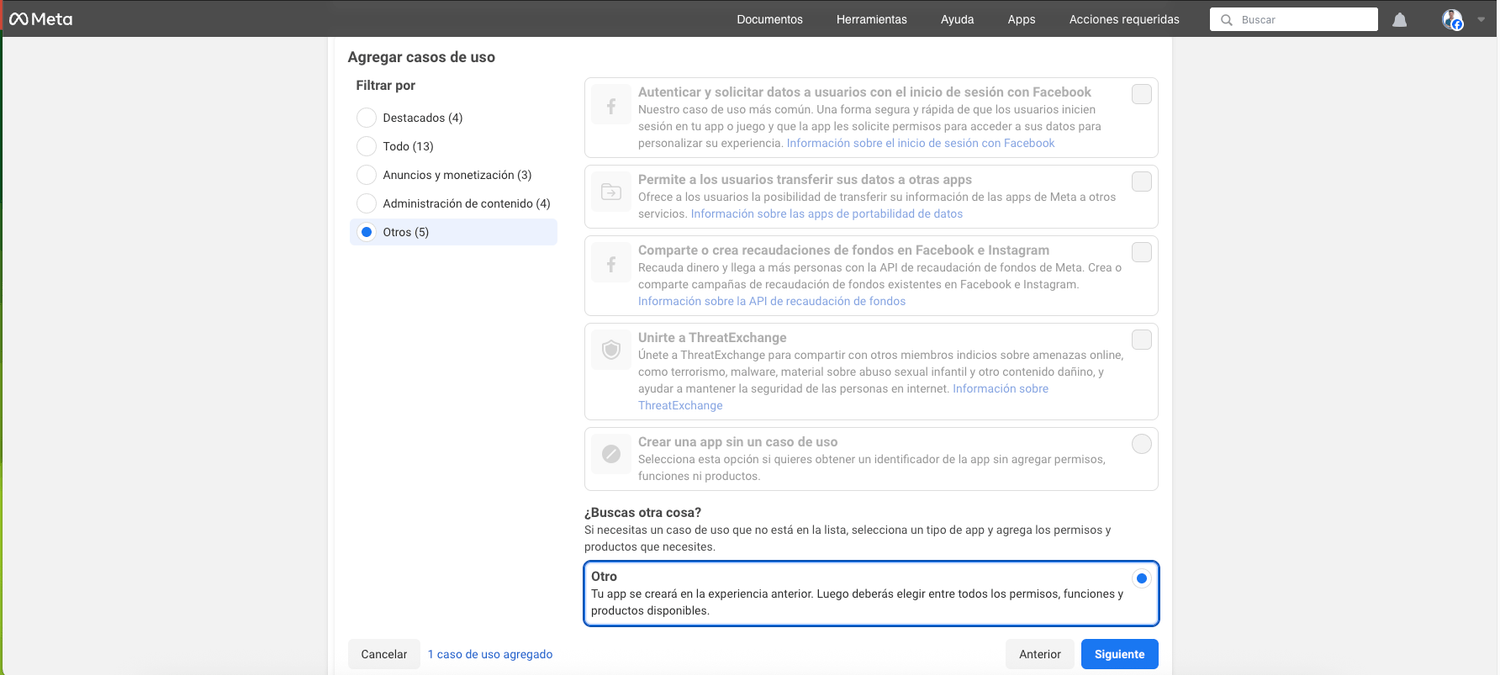
Task: Click the Meta logo in header
Action: pyautogui.click(x=41, y=19)
